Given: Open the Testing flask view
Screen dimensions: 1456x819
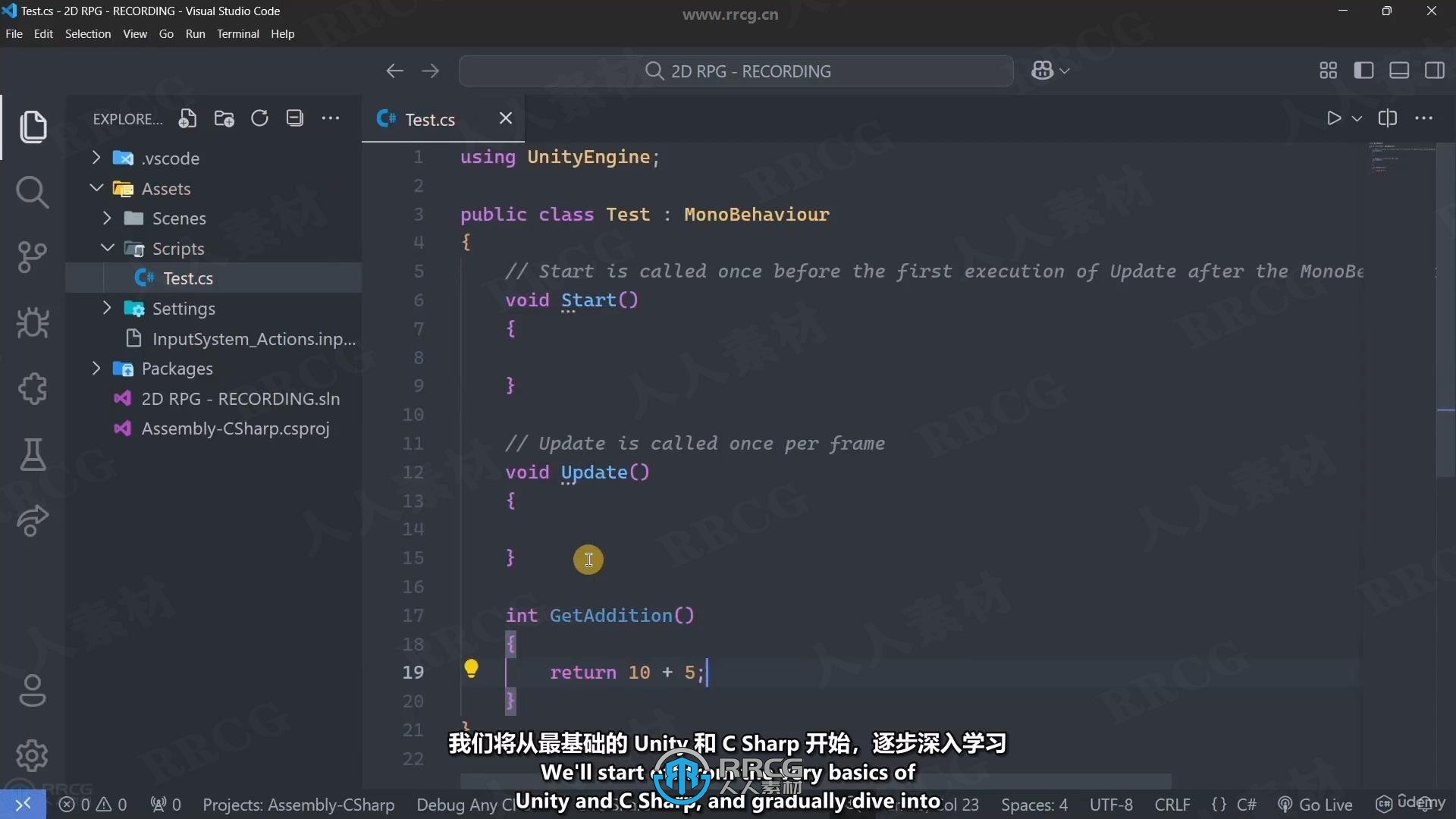Looking at the screenshot, I should point(33,454).
